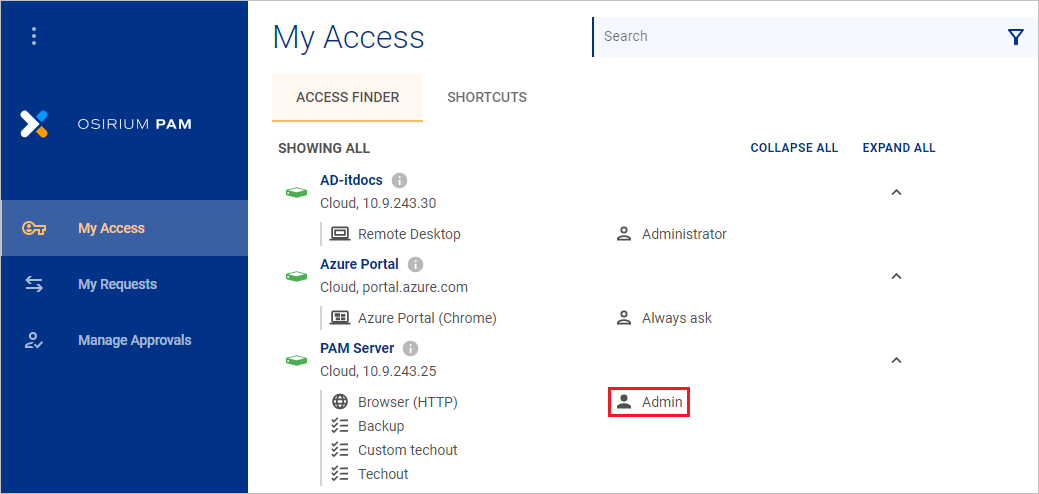Image resolution: width=1039 pixels, height=494 pixels.
Task: Switch to the Shortcuts tab
Action: [x=487, y=97]
